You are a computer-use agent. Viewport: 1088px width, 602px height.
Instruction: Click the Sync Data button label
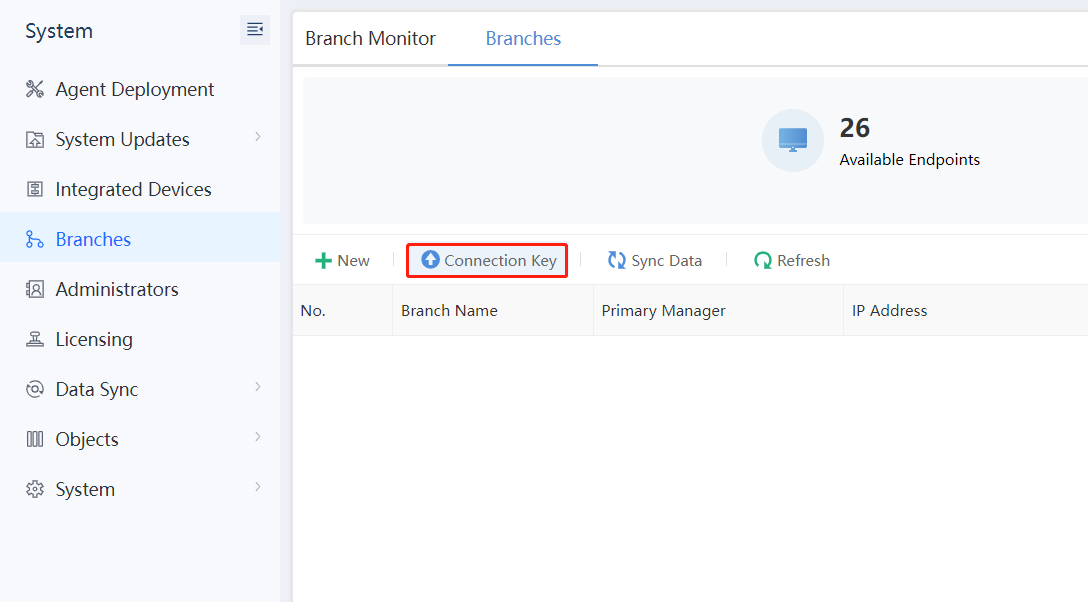click(x=666, y=261)
